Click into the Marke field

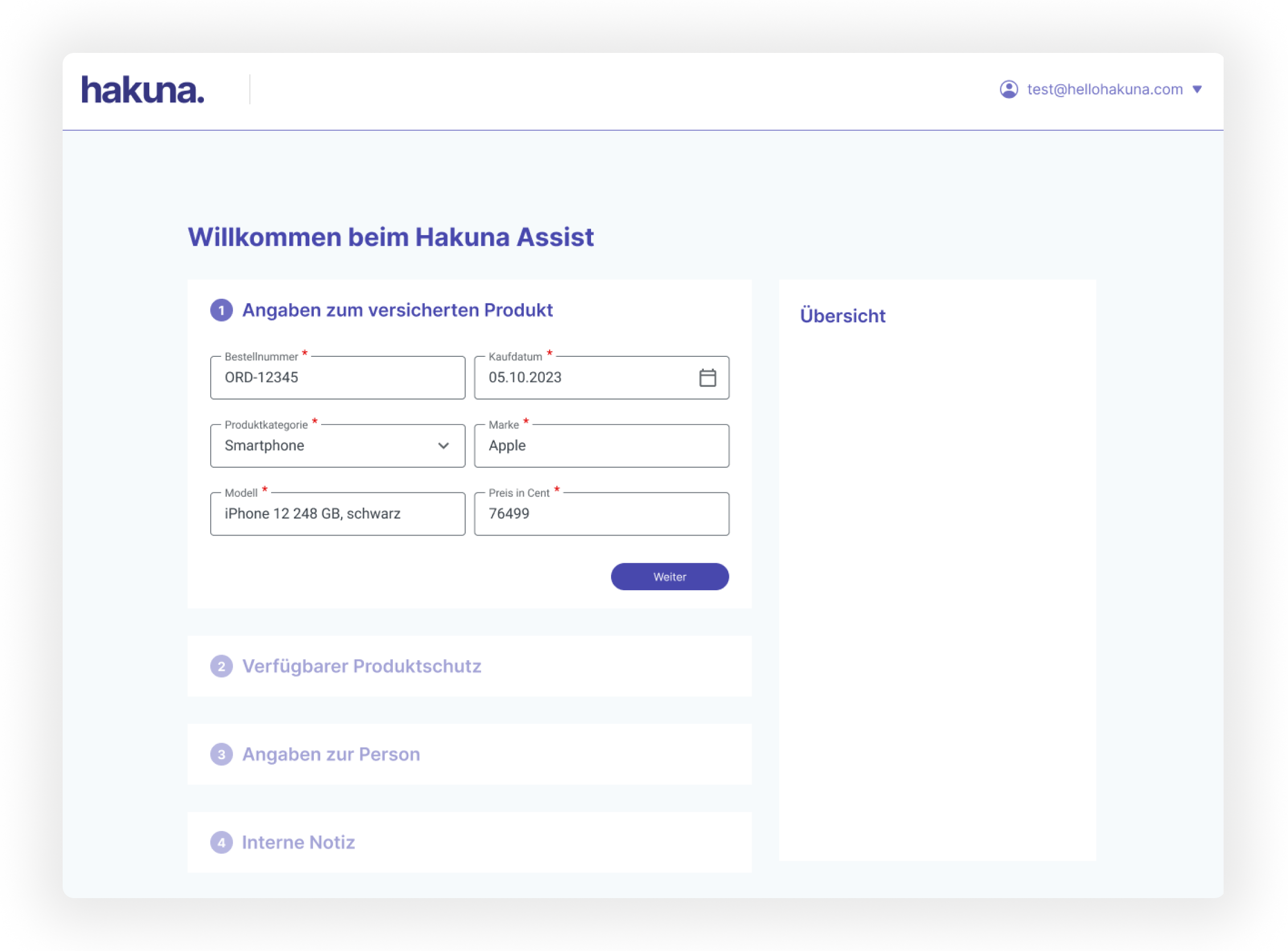pyautogui.click(x=601, y=446)
